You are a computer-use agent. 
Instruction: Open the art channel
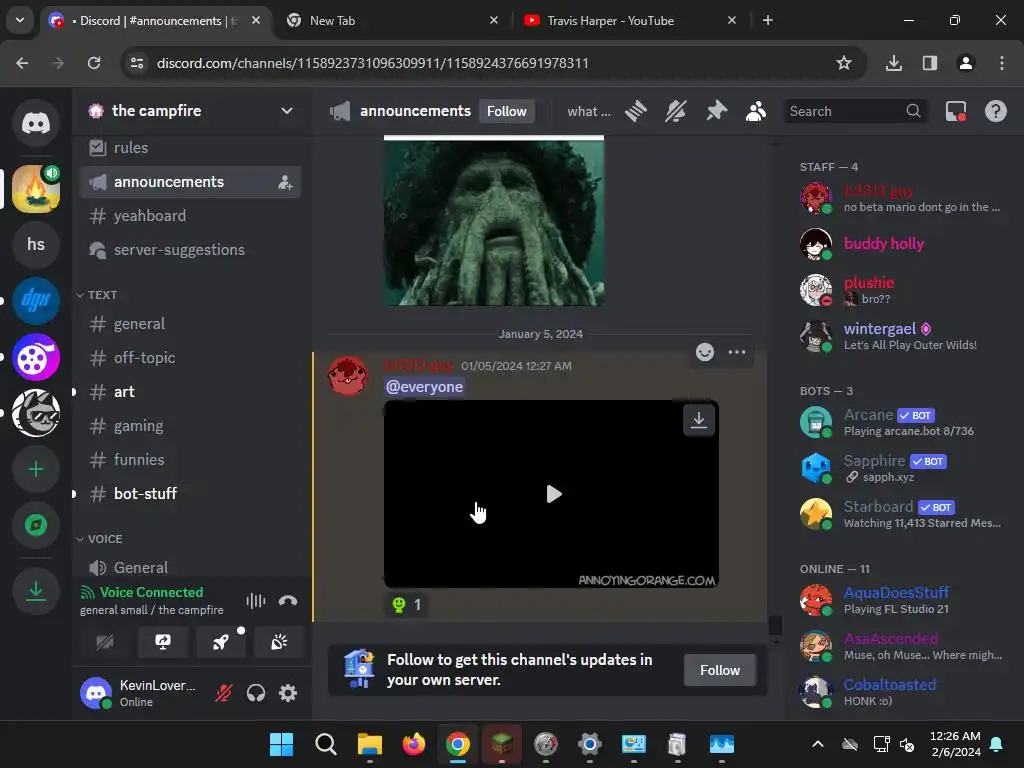point(190,392)
